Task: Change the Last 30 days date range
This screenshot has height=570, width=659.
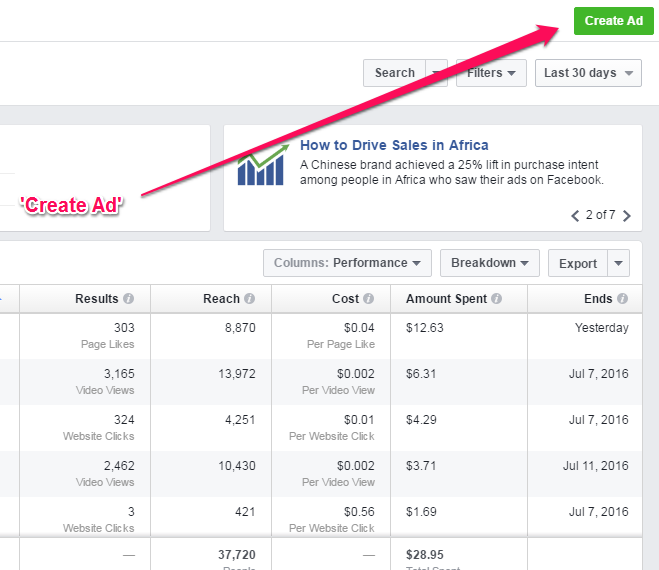Action: click(x=587, y=73)
